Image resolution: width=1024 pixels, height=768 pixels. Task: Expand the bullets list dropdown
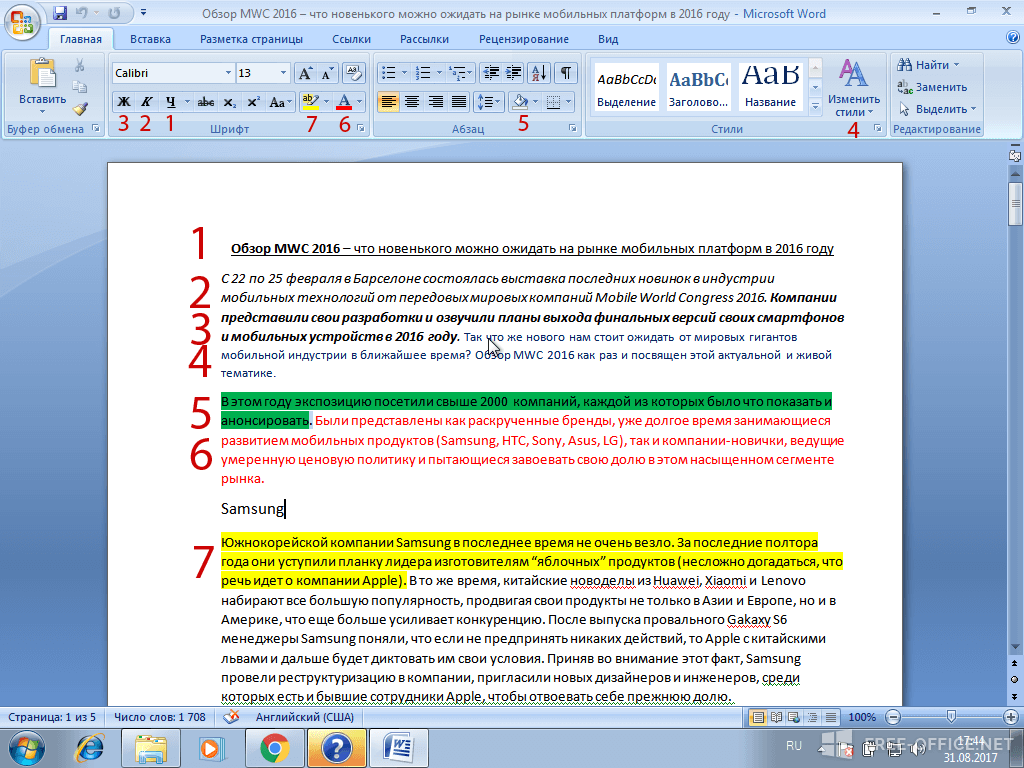(404, 73)
